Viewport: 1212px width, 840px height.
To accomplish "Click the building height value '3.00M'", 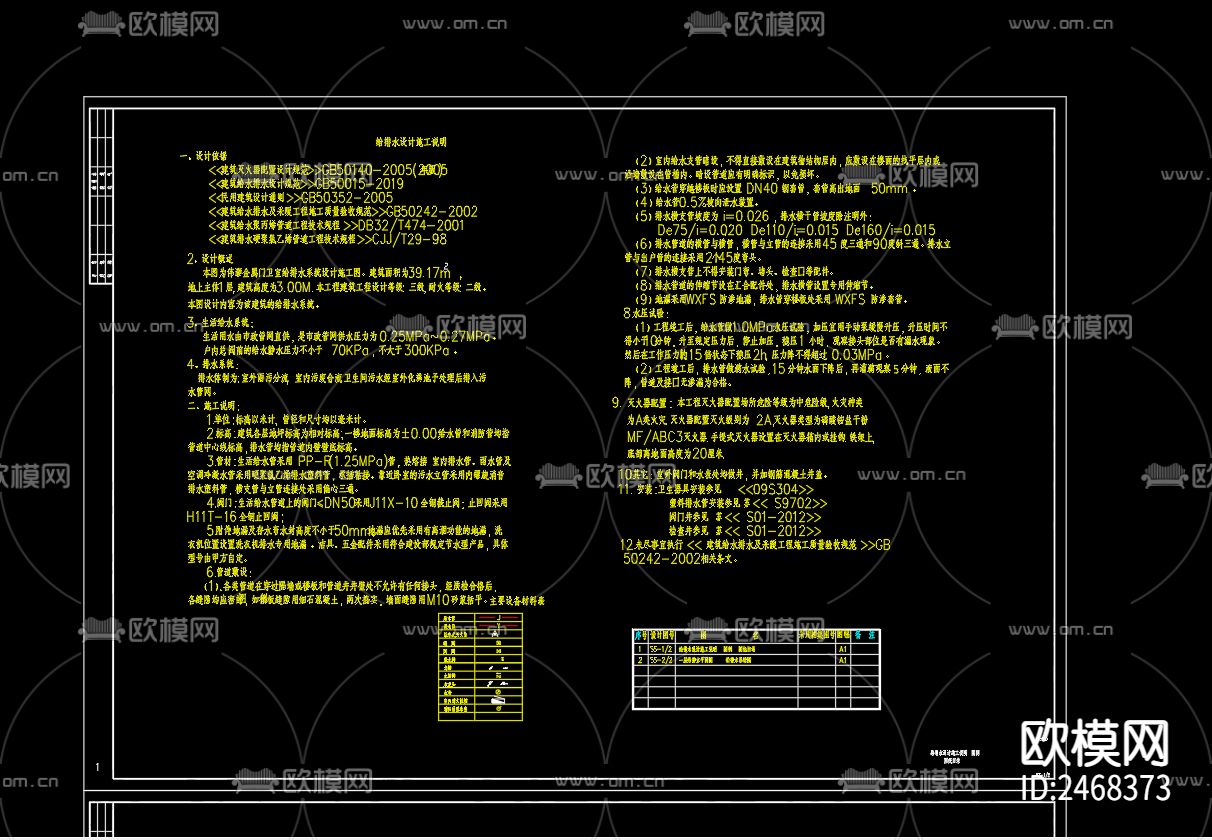I will pos(296,287).
